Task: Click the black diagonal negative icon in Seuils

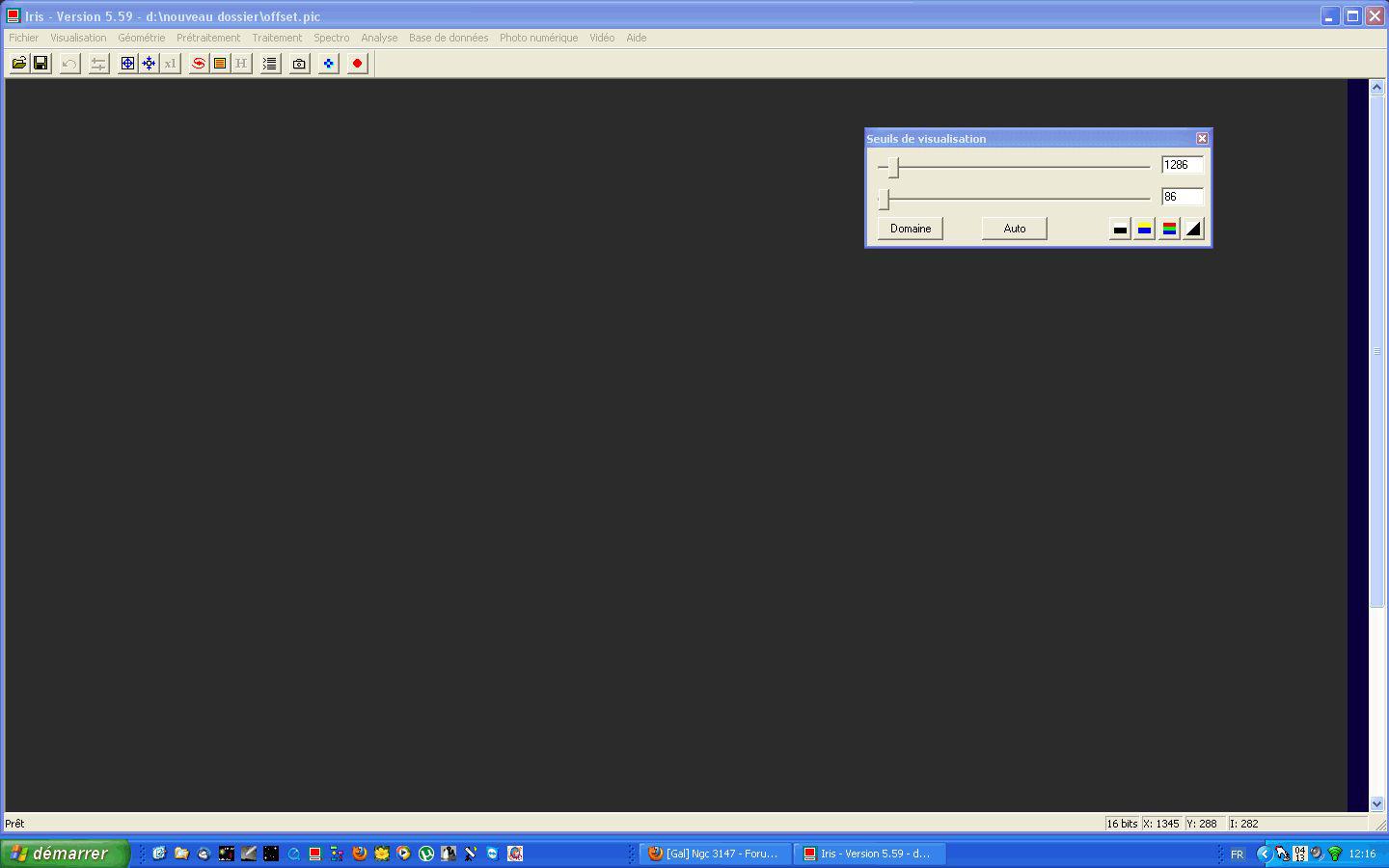Action: (1193, 229)
